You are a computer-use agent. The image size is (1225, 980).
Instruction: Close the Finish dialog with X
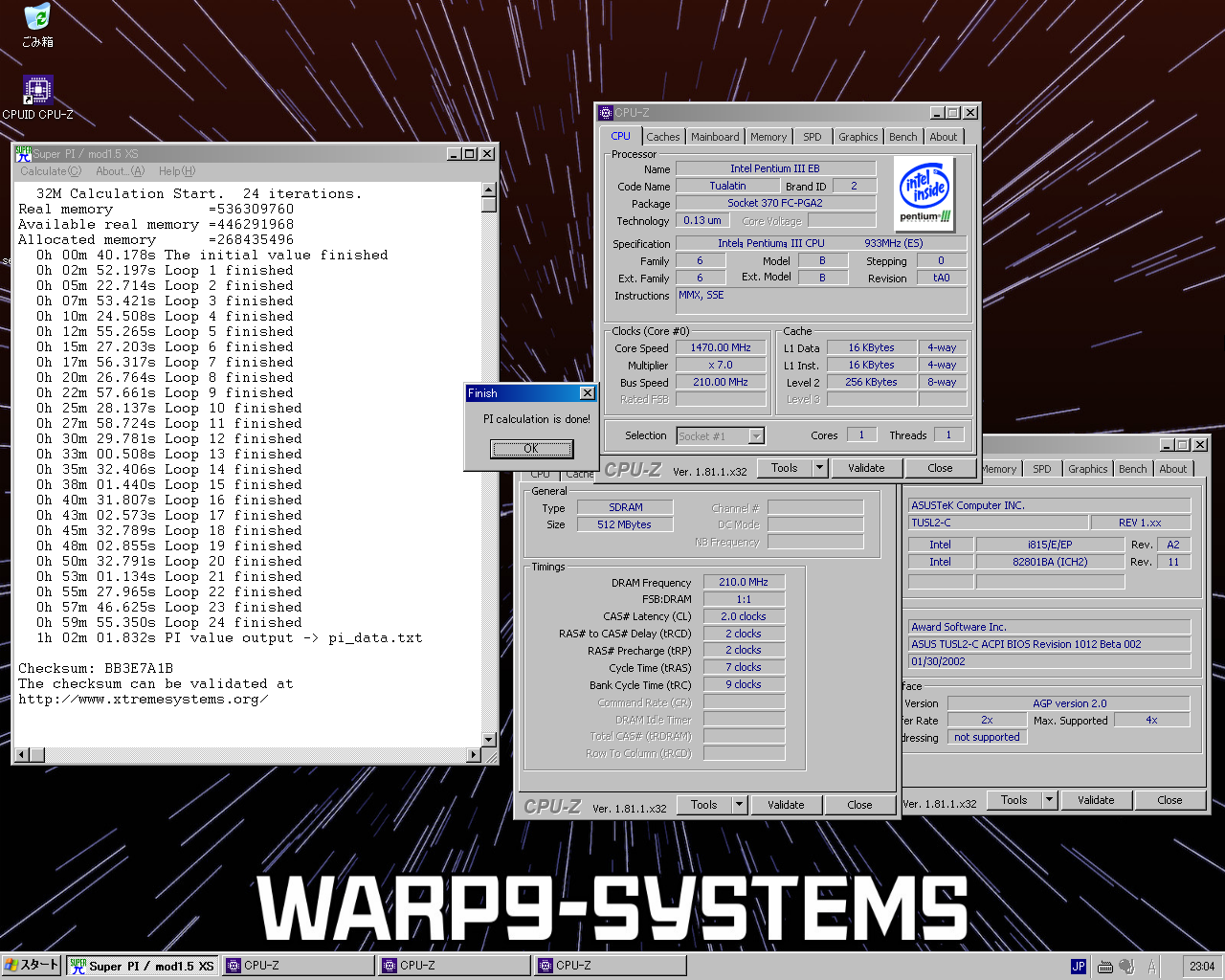point(588,393)
